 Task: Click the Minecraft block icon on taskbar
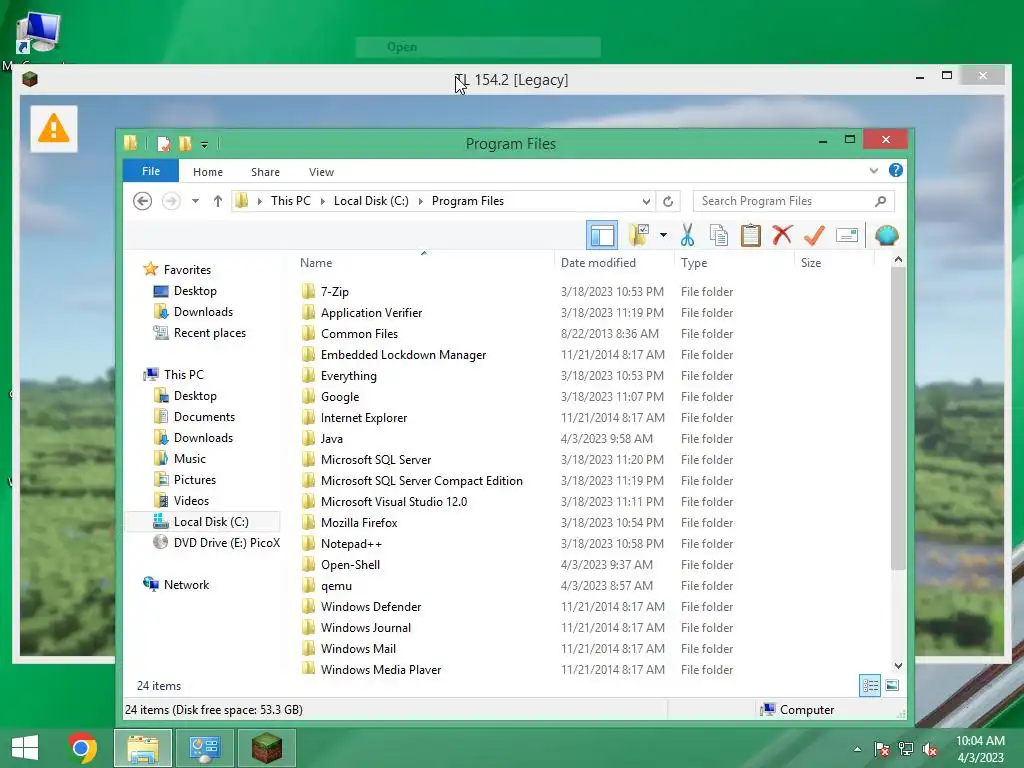click(266, 748)
